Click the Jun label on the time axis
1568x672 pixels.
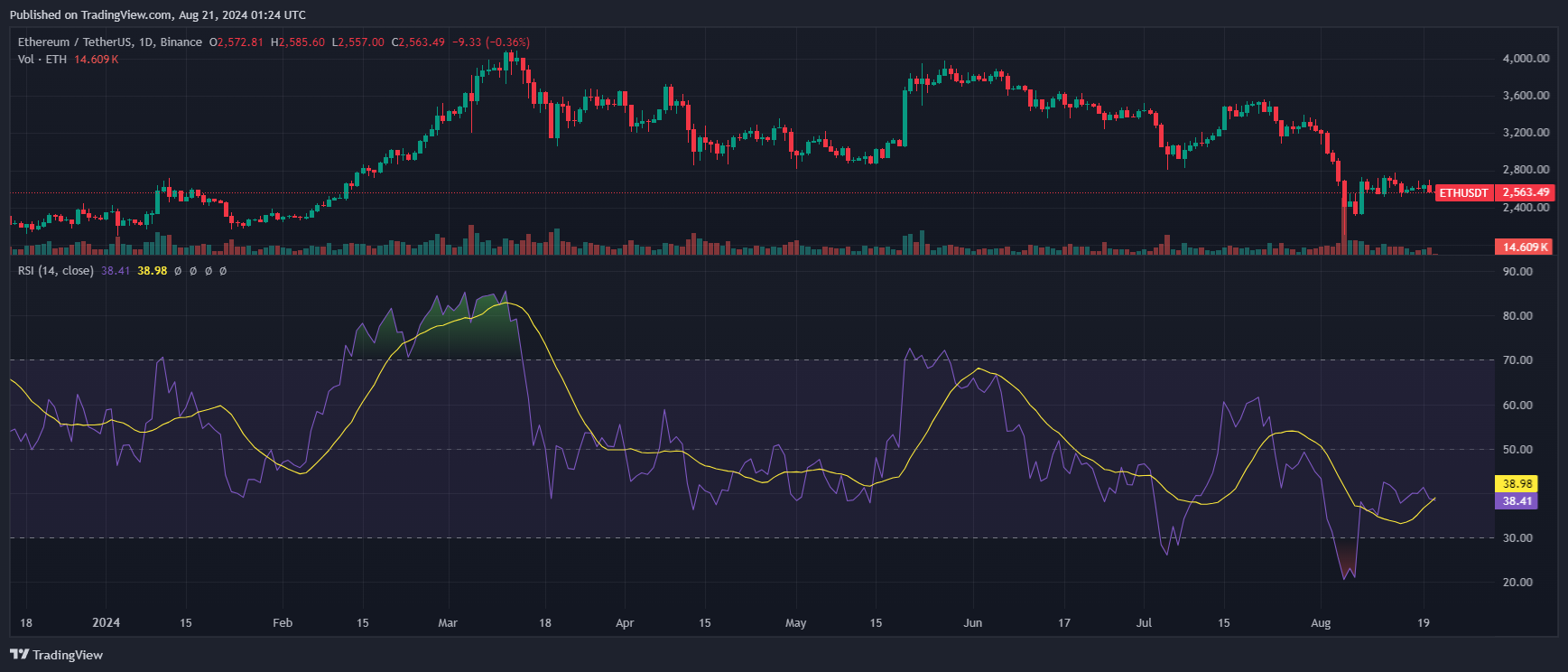(973, 623)
